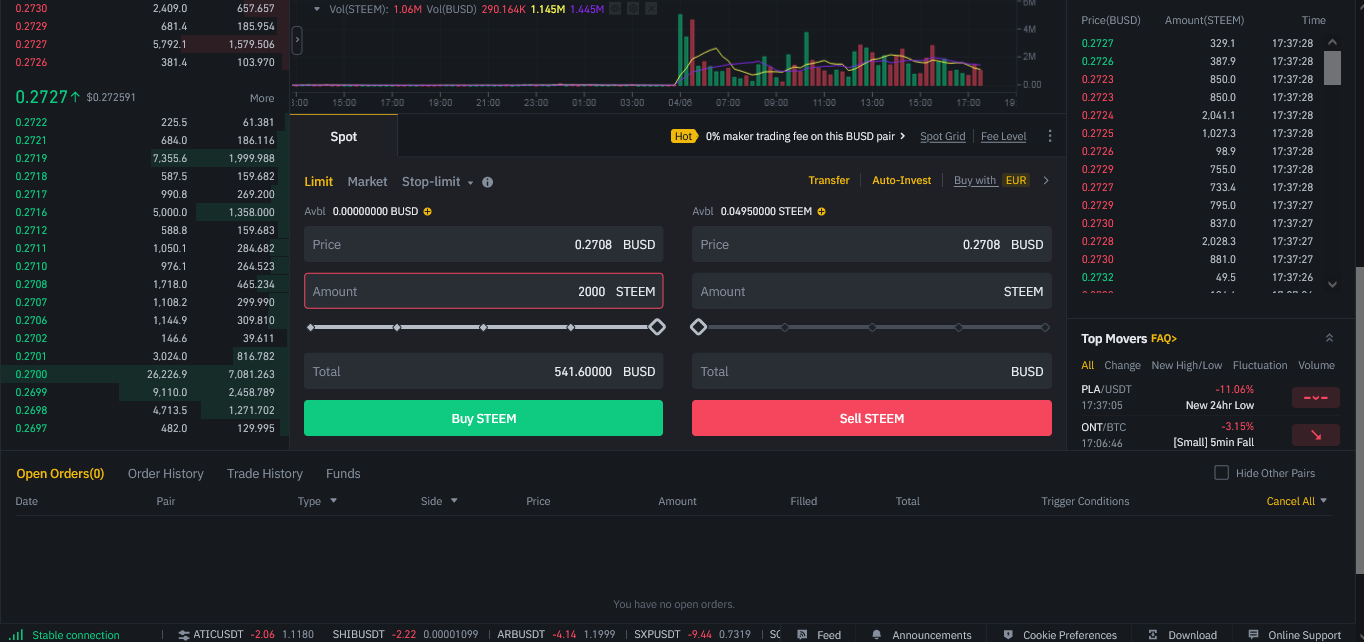This screenshot has width=1364, height=642.
Task: Open the Stop-limit order type dropdown
Action: [x=470, y=183]
